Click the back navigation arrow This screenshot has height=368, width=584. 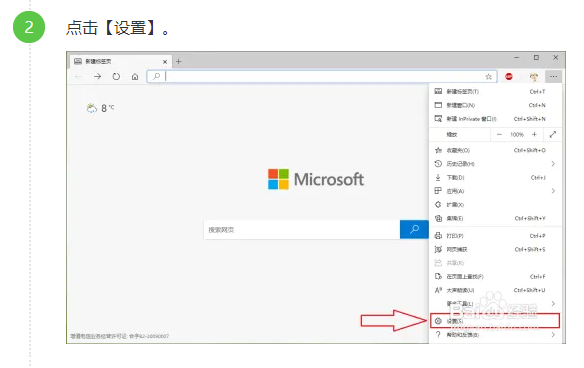pos(79,76)
